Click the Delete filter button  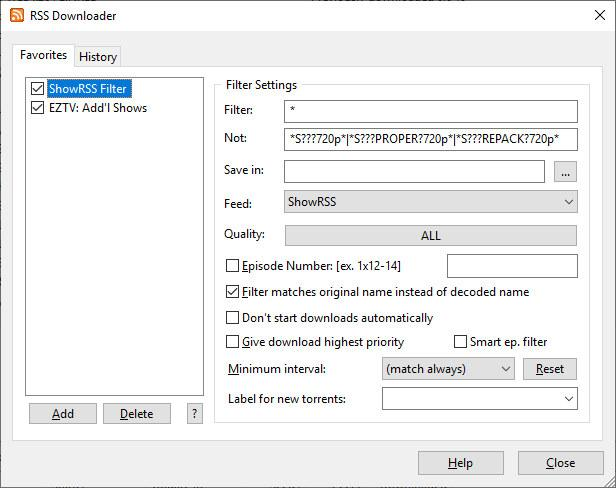tap(137, 413)
